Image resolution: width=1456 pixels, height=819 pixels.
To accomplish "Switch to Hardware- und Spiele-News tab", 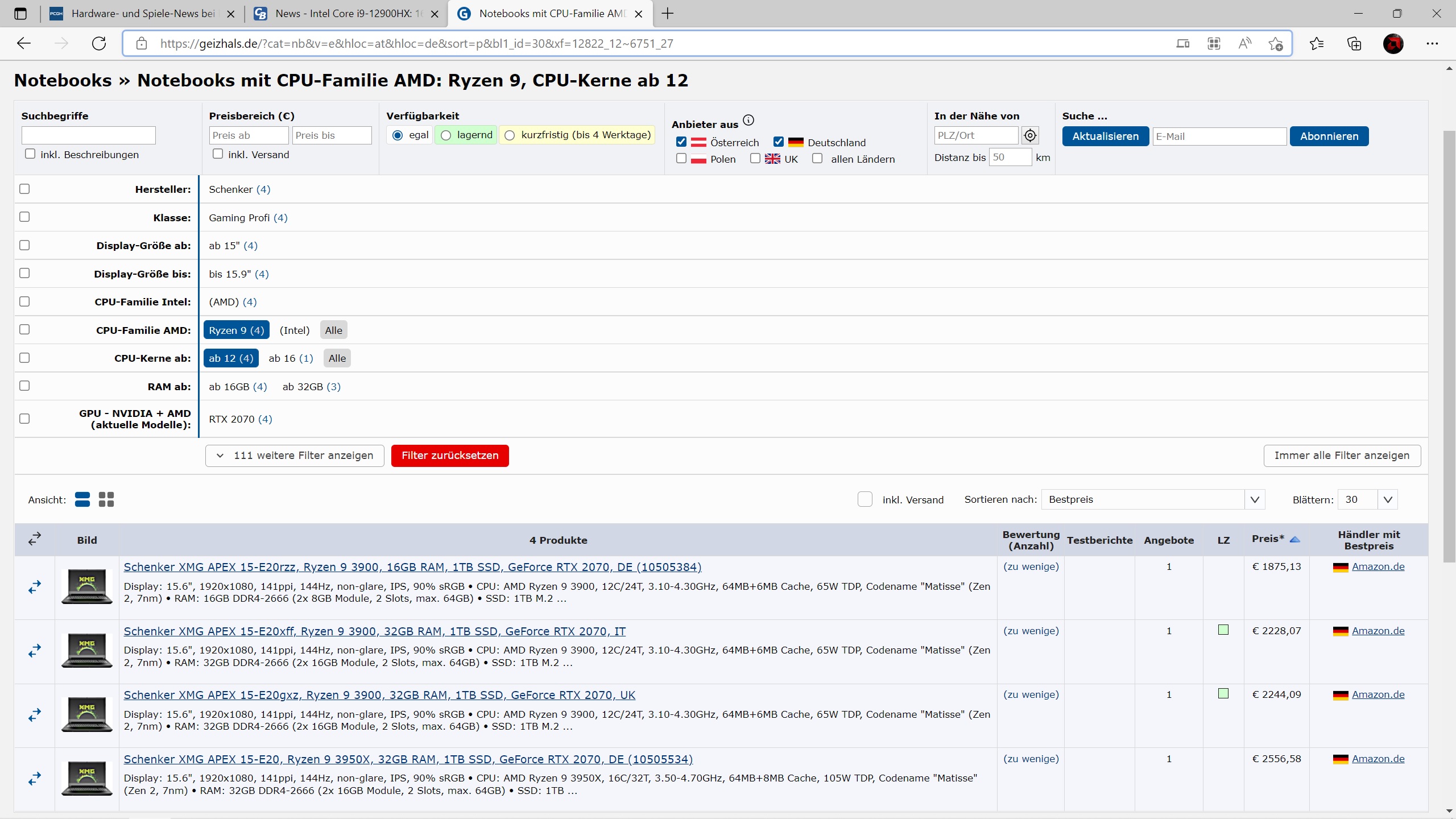I will click(x=142, y=14).
